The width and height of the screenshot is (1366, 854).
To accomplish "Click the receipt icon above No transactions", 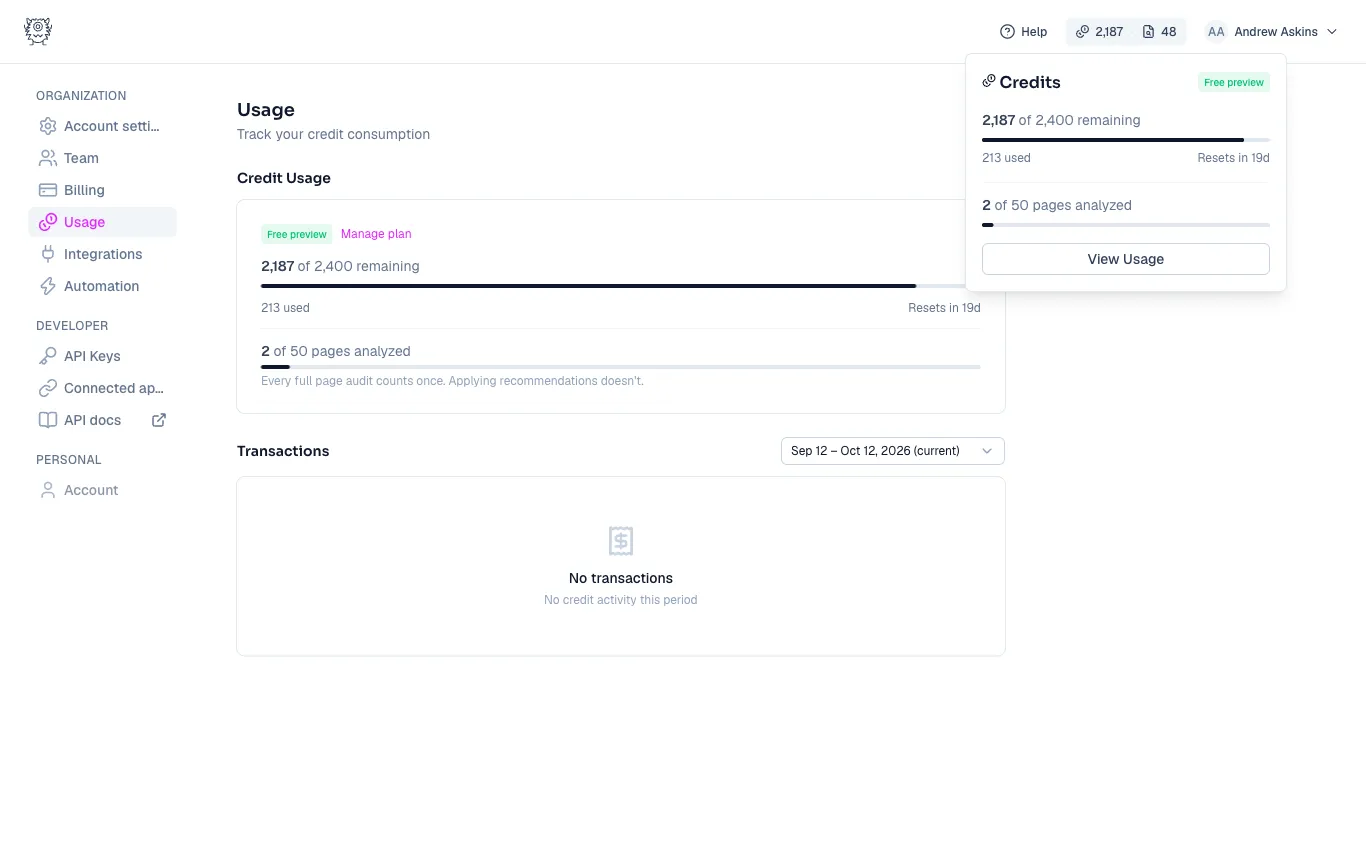I will (x=621, y=541).
